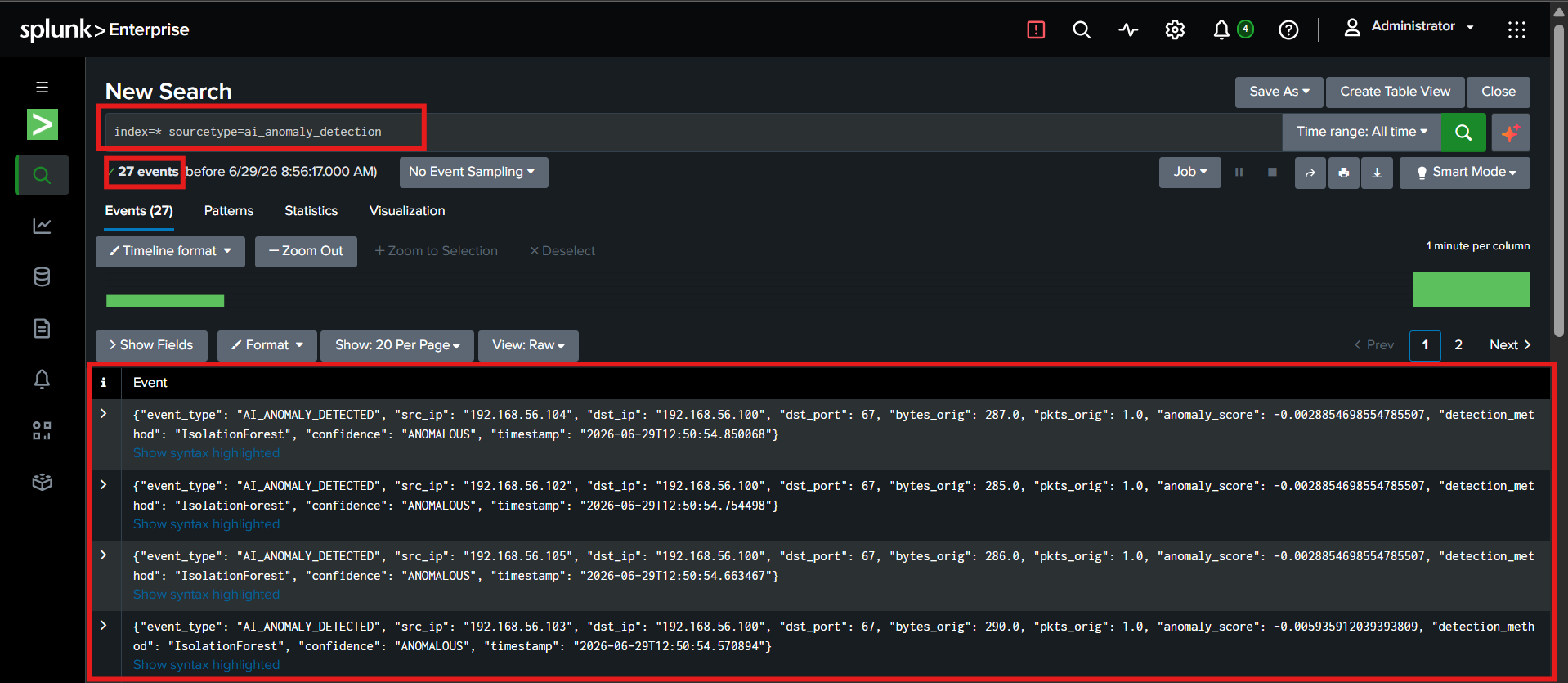This screenshot has width=1568, height=683.
Task: Open the sidebar analytics chart icon
Action: [x=43, y=226]
